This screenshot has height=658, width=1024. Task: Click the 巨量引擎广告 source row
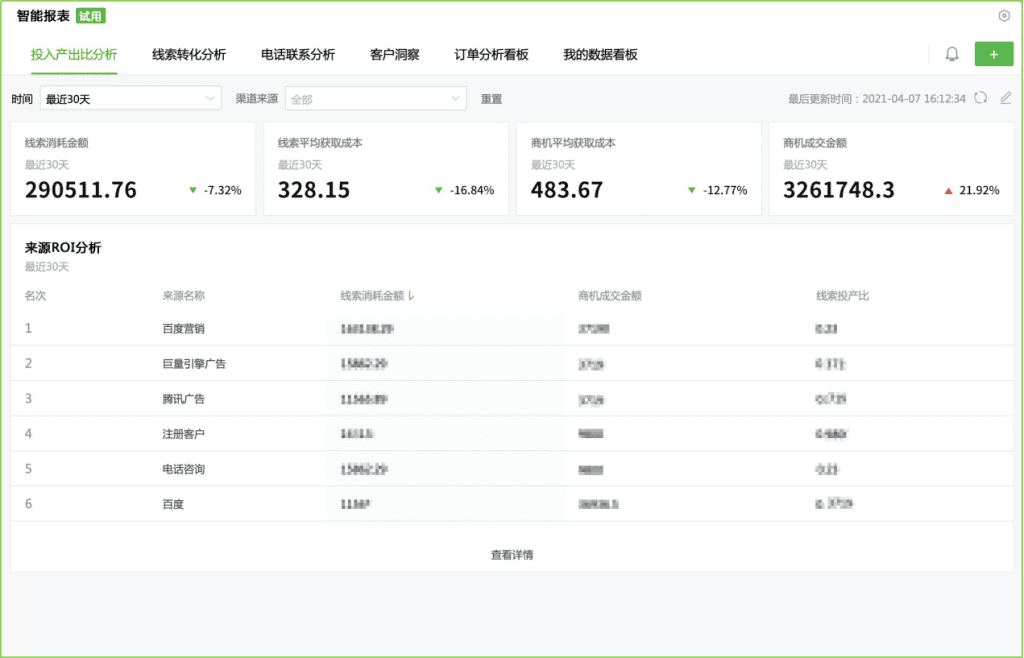[x=194, y=363]
